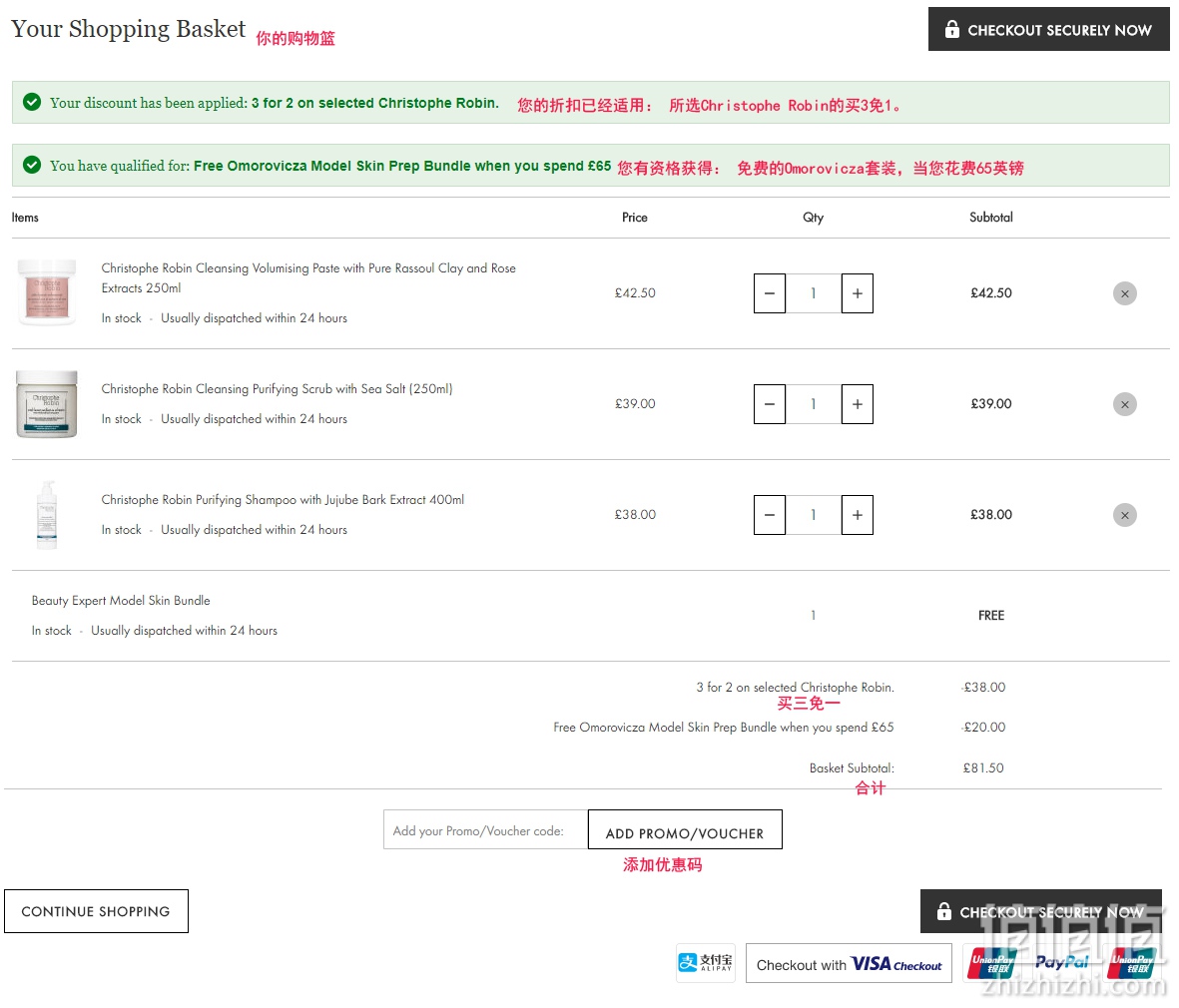Click the Your Shopping Basket heading
1179x1008 pixels.
click(x=129, y=29)
